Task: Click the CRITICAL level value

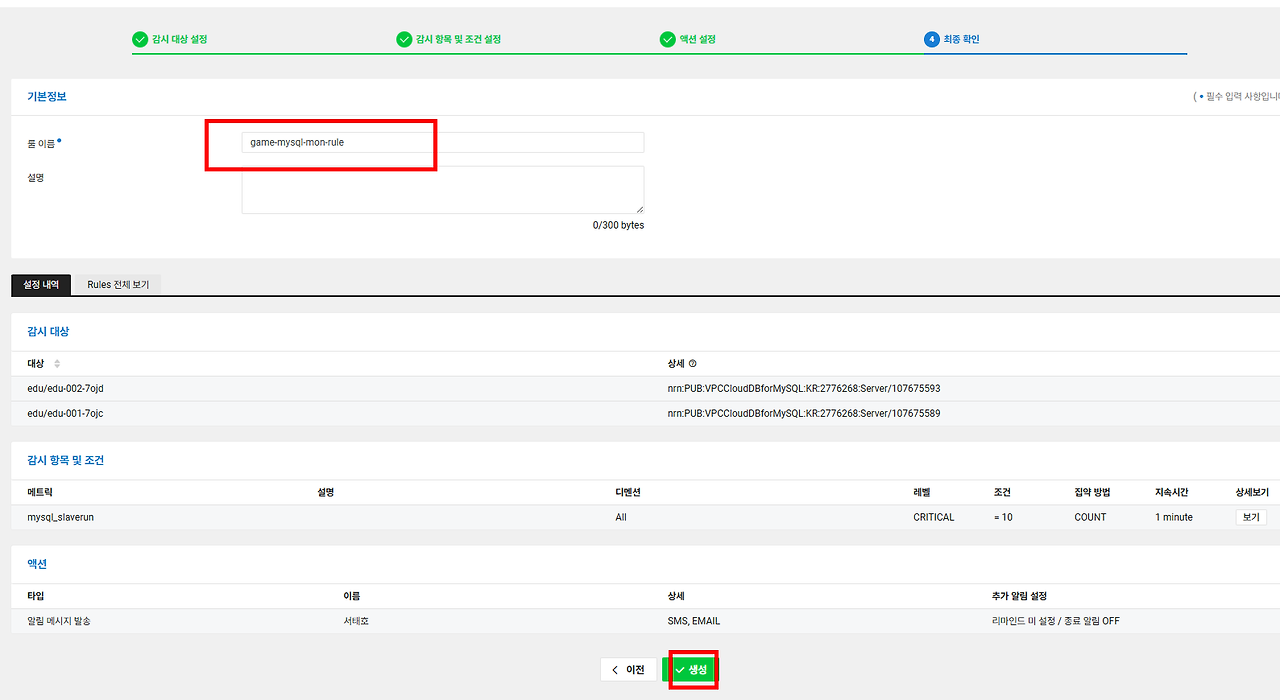Action: click(x=934, y=517)
